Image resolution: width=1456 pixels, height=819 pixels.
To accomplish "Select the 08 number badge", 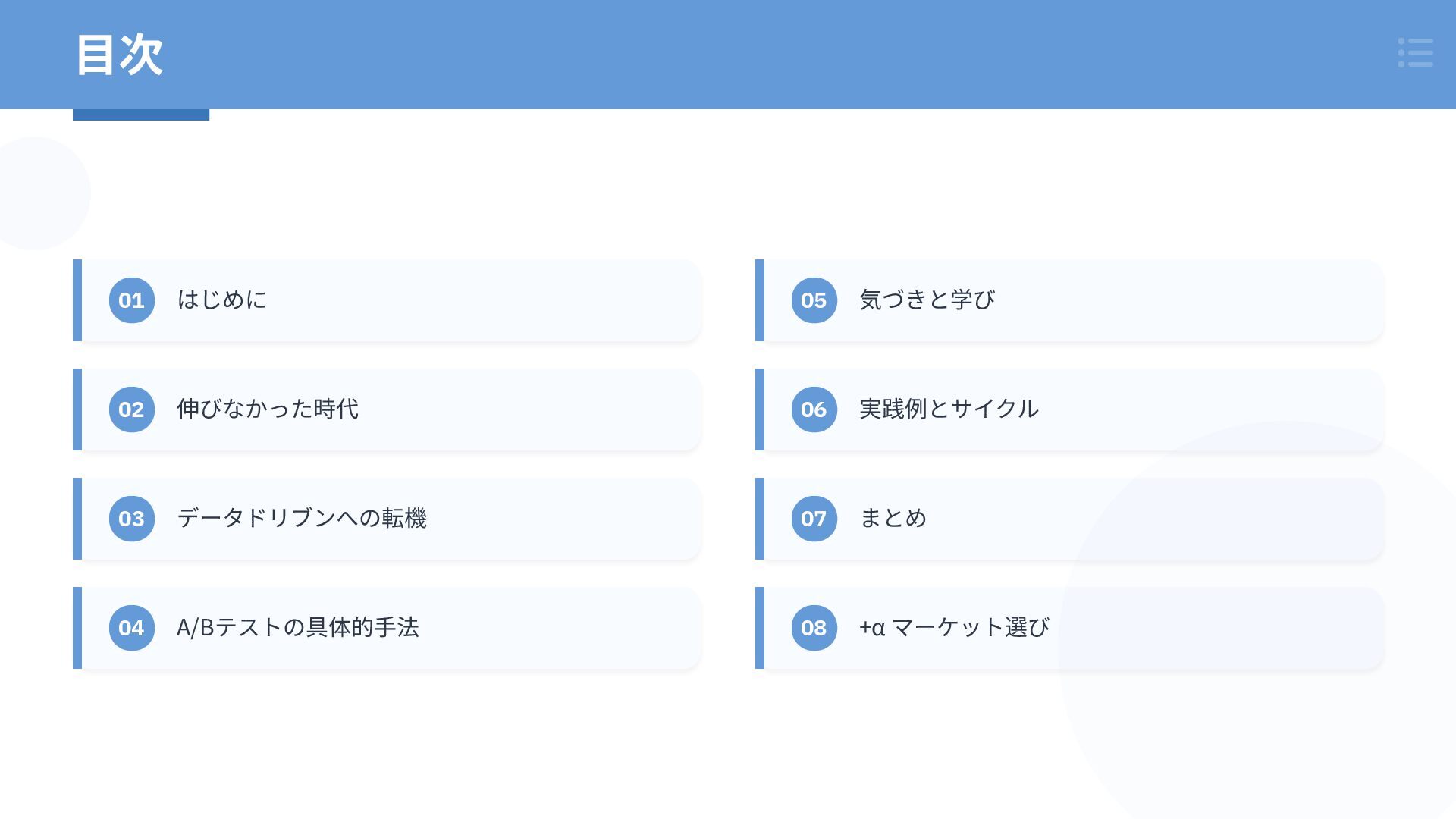I will pos(814,628).
